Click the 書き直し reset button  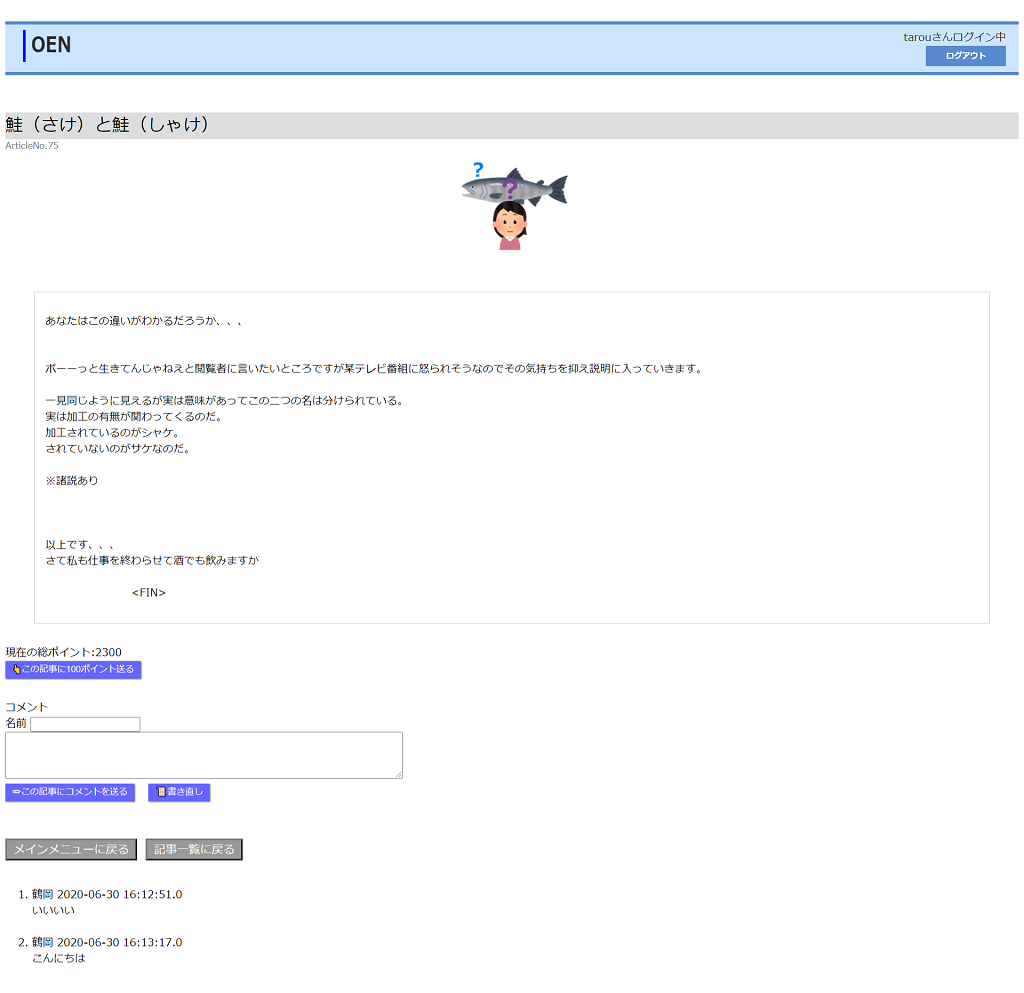(x=179, y=793)
